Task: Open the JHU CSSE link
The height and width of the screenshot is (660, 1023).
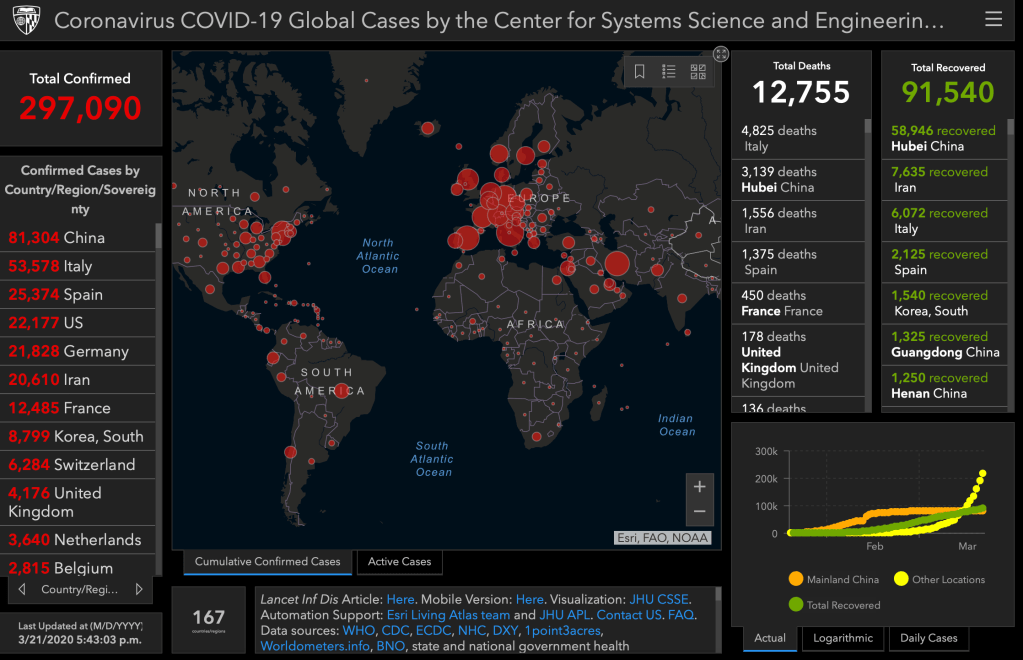Action: point(658,599)
